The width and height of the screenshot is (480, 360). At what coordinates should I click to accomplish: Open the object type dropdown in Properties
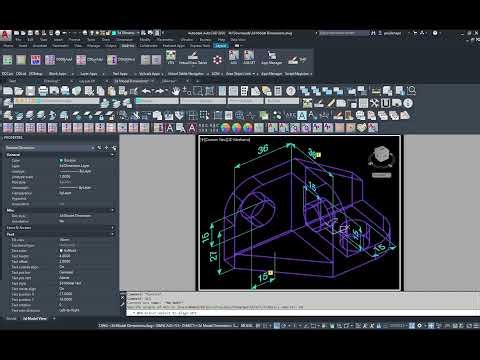tap(50, 148)
